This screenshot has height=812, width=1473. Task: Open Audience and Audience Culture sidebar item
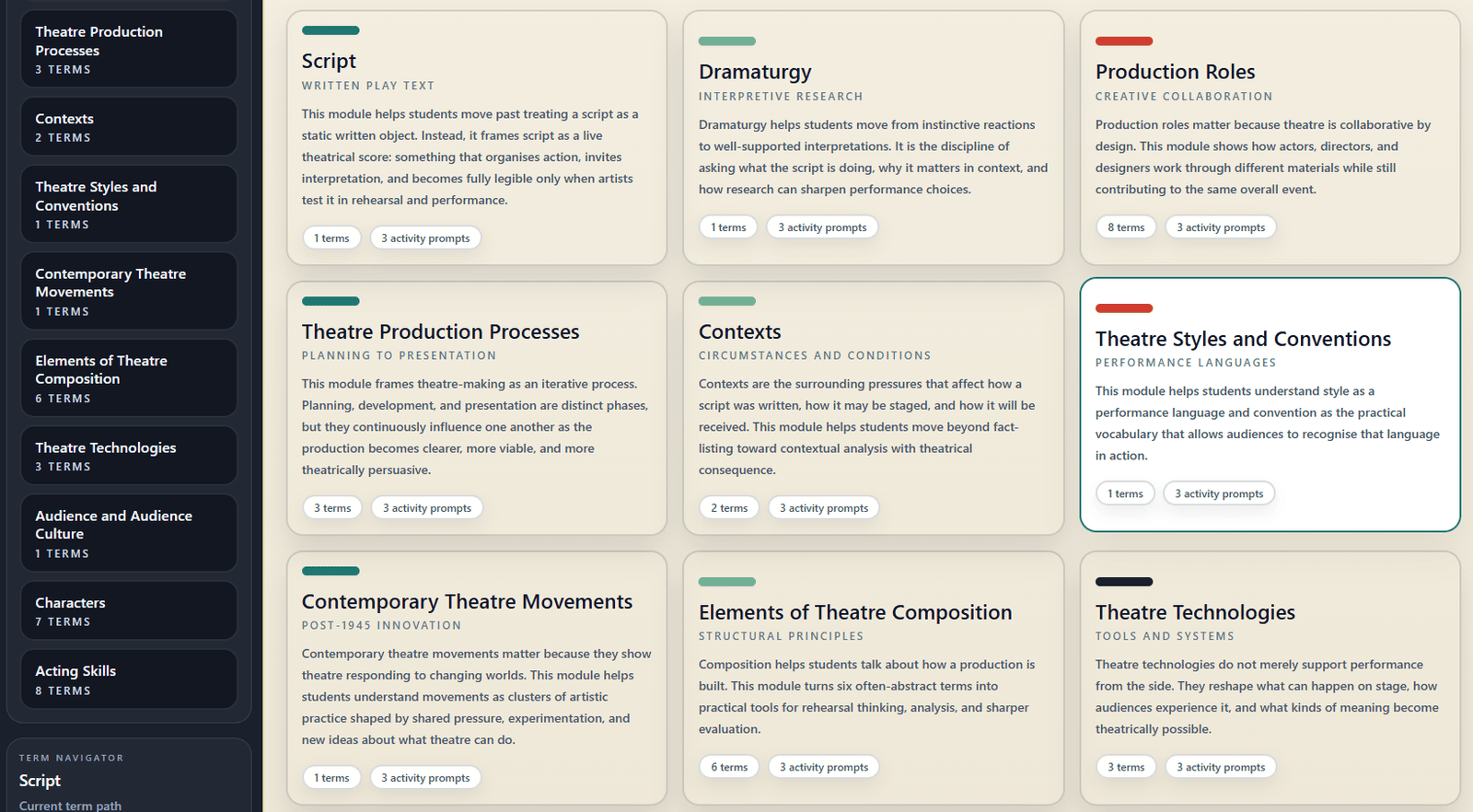point(129,533)
